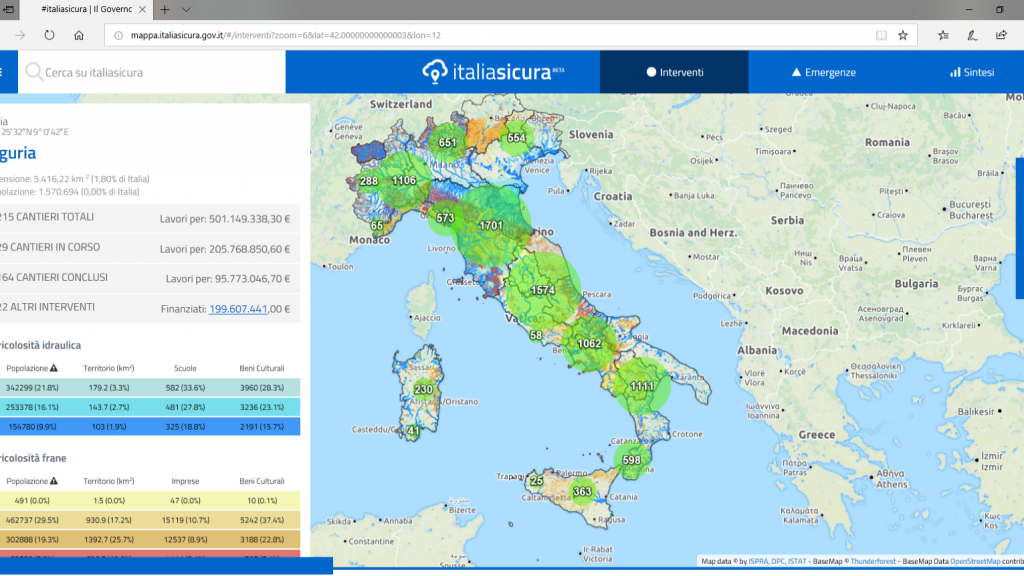Click the add notes pen icon
The width and height of the screenshot is (1024, 576).
click(x=972, y=35)
